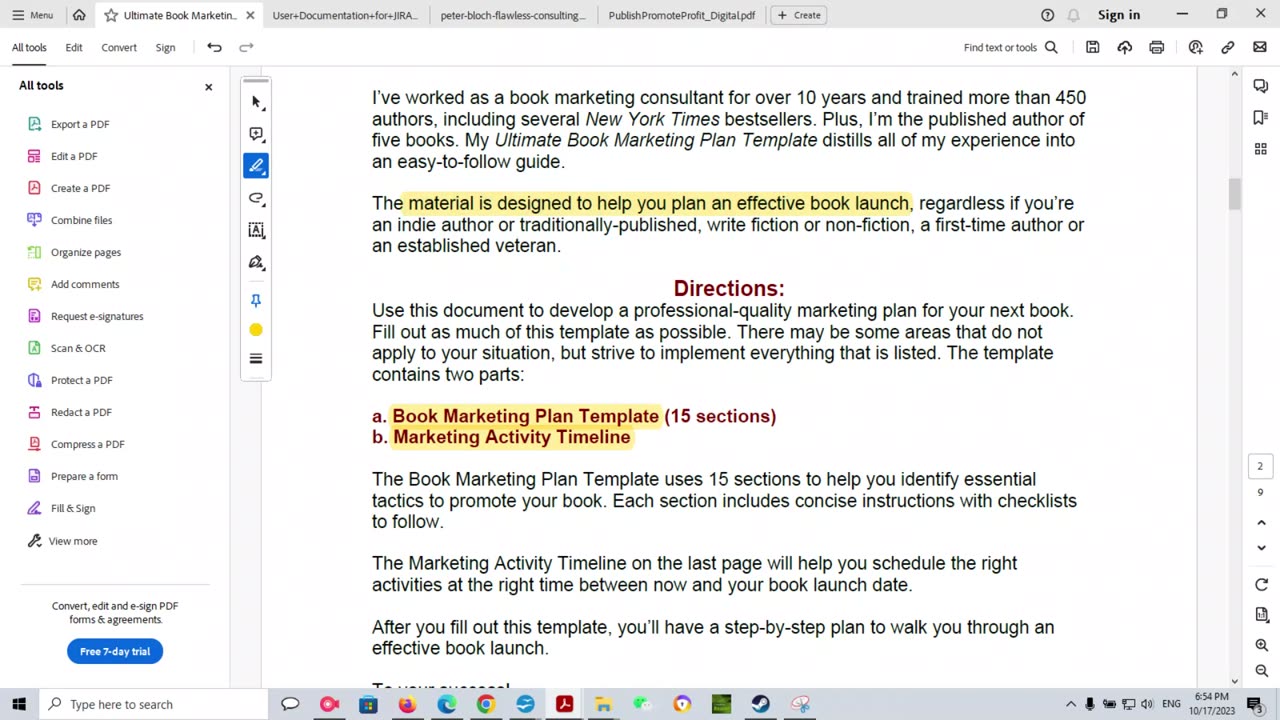
Task: Select the Add comment tool
Action: (x=256, y=134)
